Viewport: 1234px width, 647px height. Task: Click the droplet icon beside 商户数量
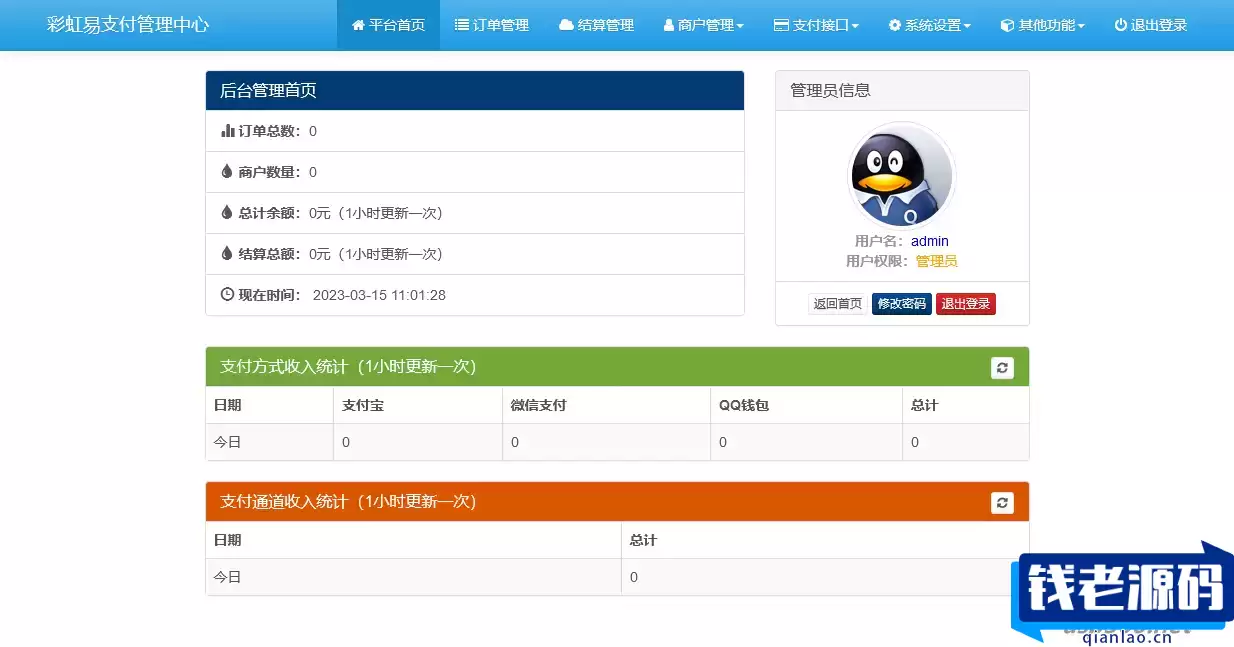(x=227, y=172)
